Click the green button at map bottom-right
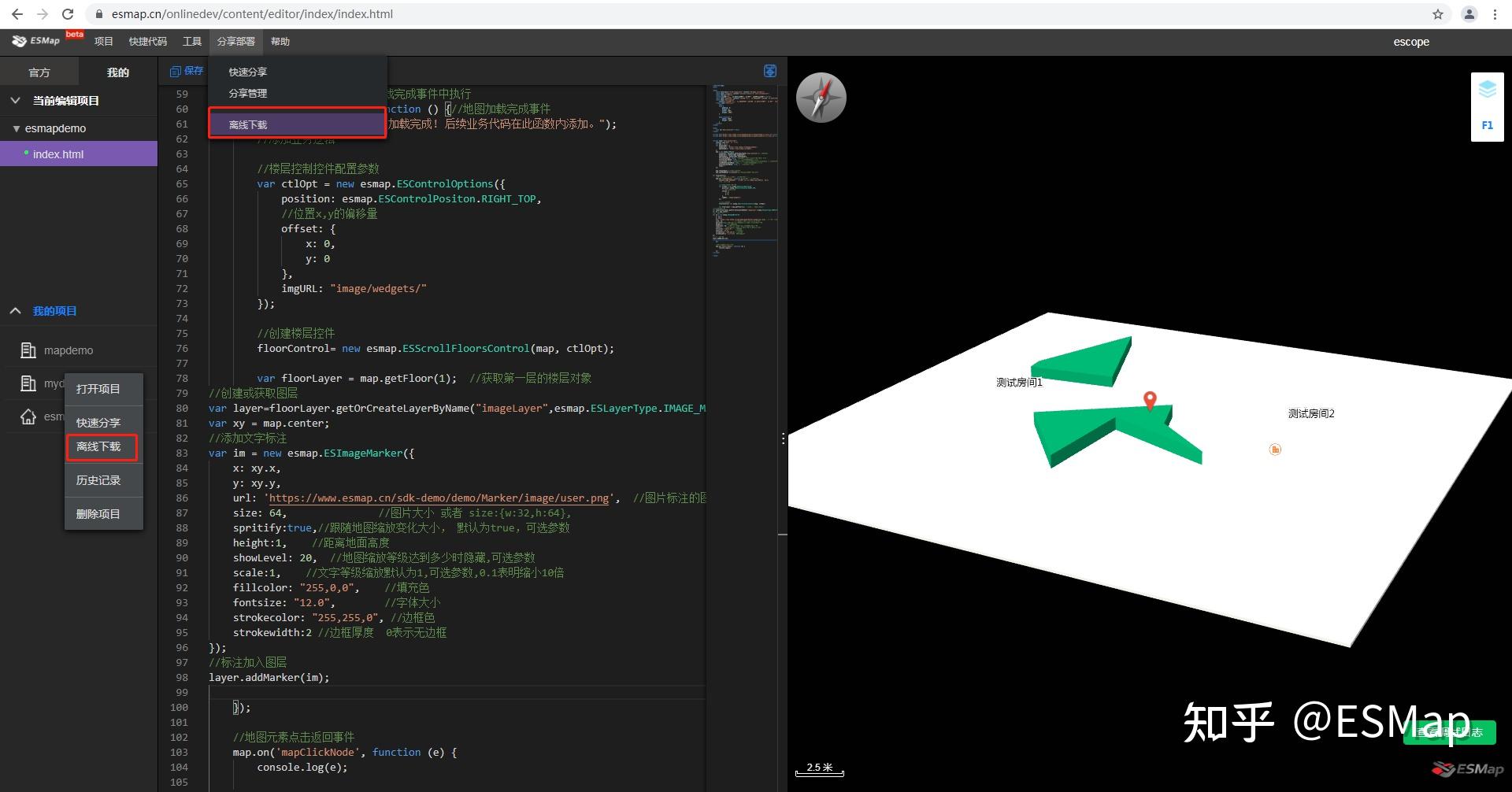Screen dimensions: 1512x792 (1449, 732)
